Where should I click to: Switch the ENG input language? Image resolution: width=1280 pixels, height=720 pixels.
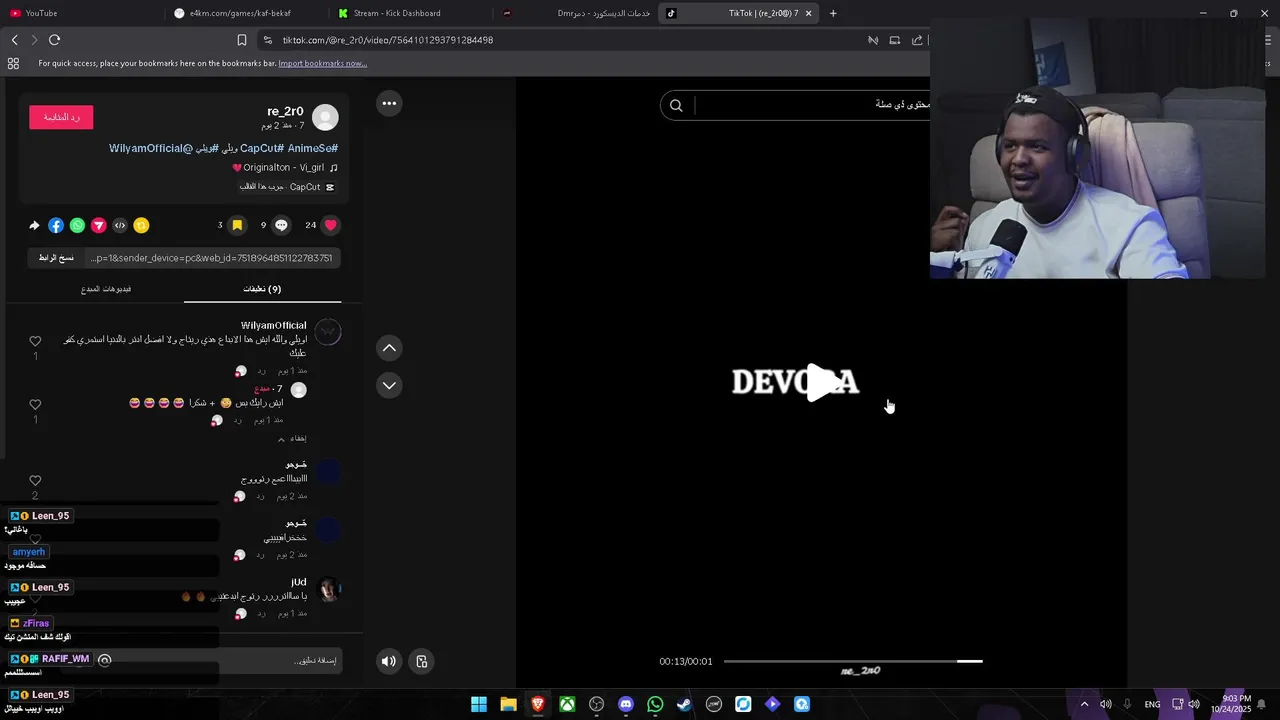pos(1152,704)
